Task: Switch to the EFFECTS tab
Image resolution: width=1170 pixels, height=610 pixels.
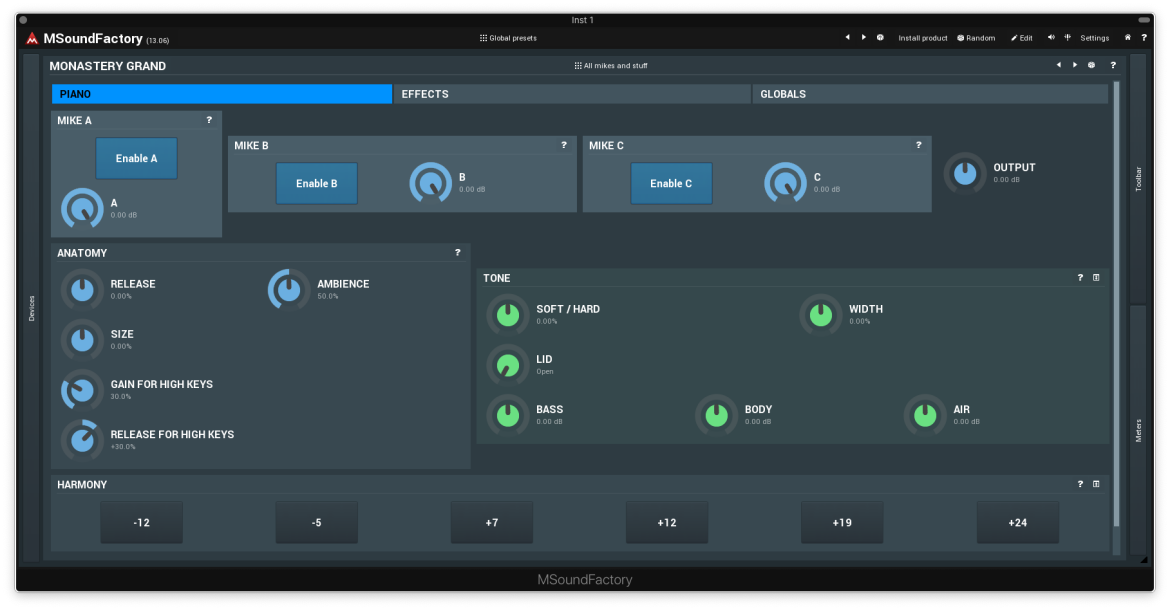Action: pos(572,94)
